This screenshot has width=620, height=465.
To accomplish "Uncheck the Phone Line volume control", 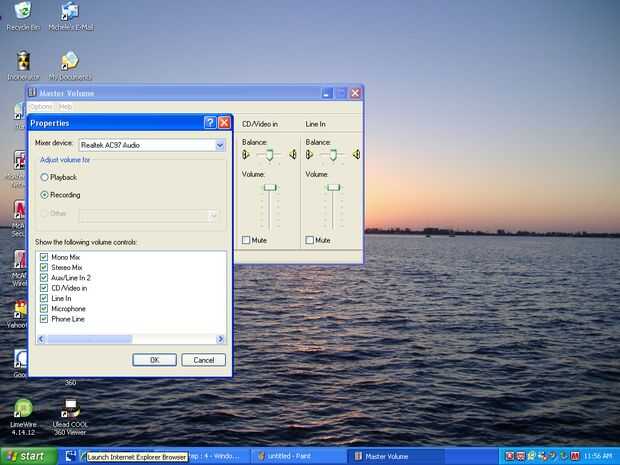I will pyautogui.click(x=44, y=319).
